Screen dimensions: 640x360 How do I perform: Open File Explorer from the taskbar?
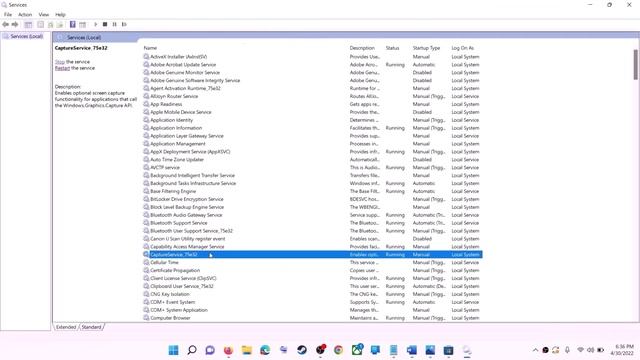click(x=247, y=350)
